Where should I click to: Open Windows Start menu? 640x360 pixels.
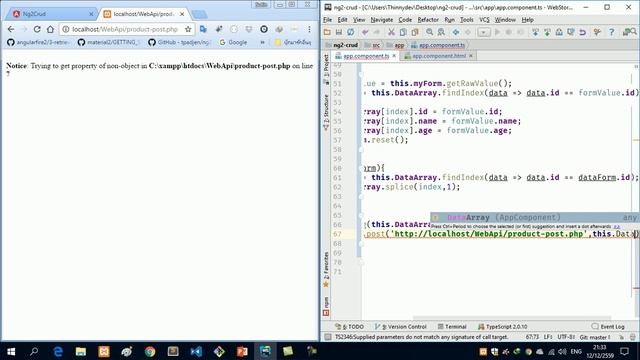click(x=11, y=351)
